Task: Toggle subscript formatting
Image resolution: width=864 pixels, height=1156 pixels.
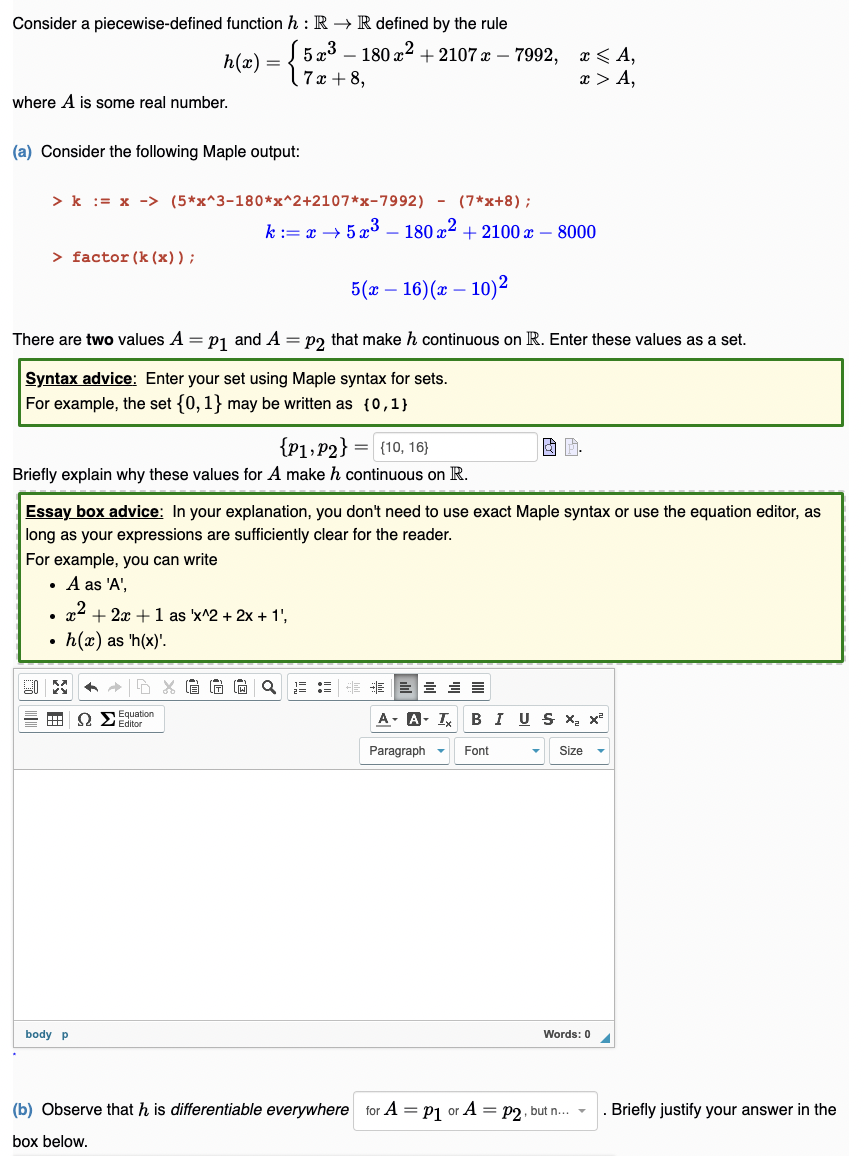Action: coord(571,719)
